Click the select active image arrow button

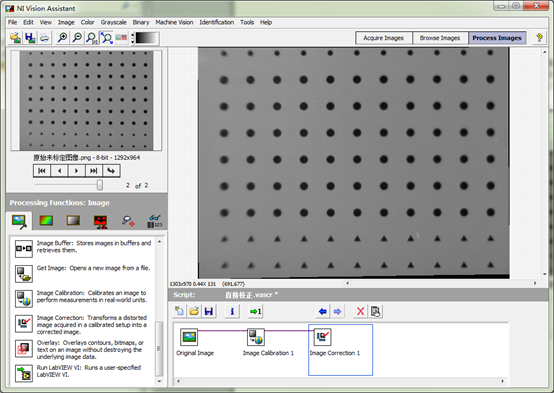point(111,171)
